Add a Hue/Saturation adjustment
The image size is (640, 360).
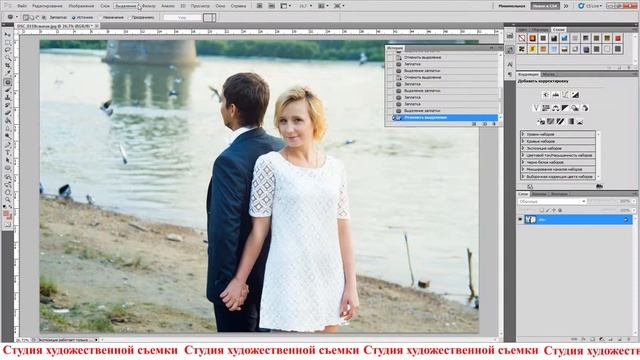[546, 108]
